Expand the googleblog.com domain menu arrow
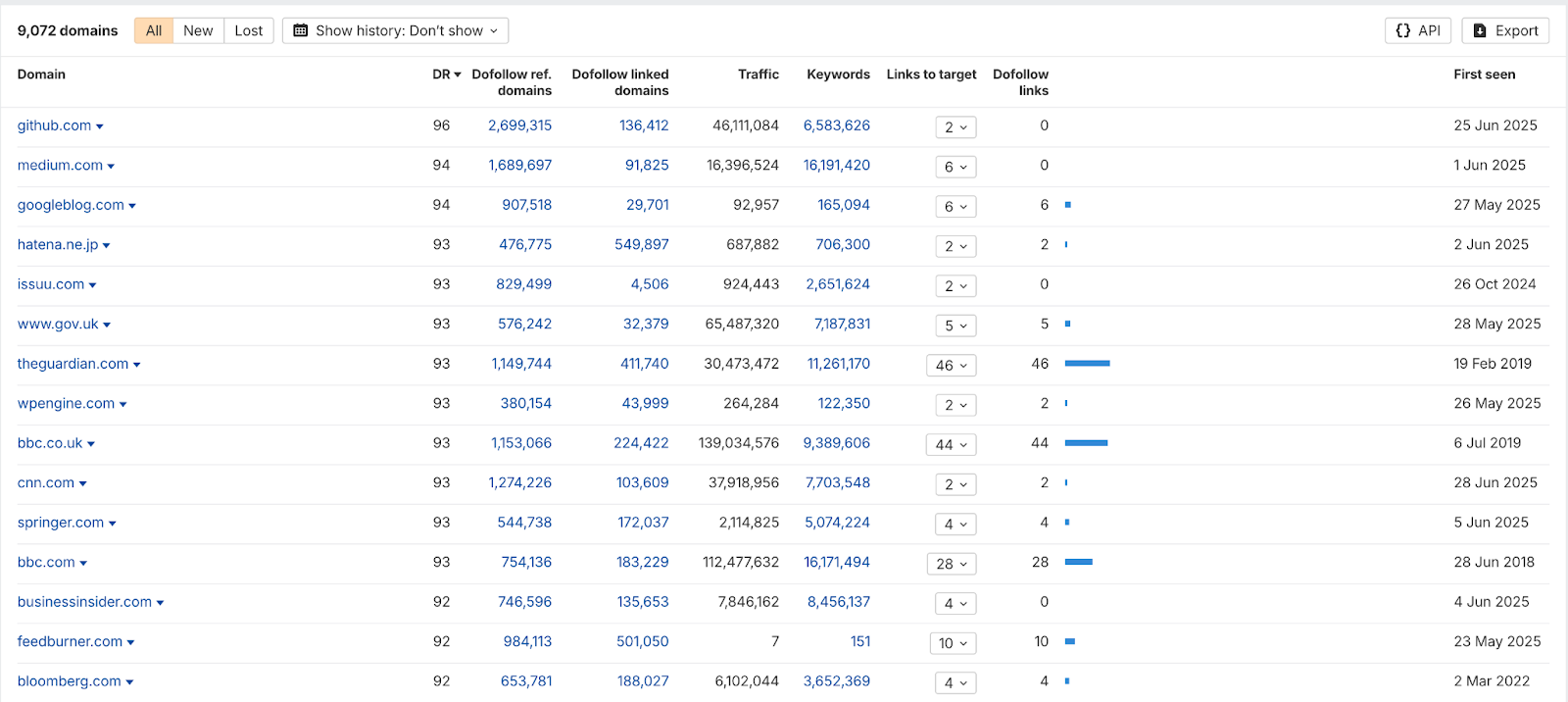 point(132,206)
